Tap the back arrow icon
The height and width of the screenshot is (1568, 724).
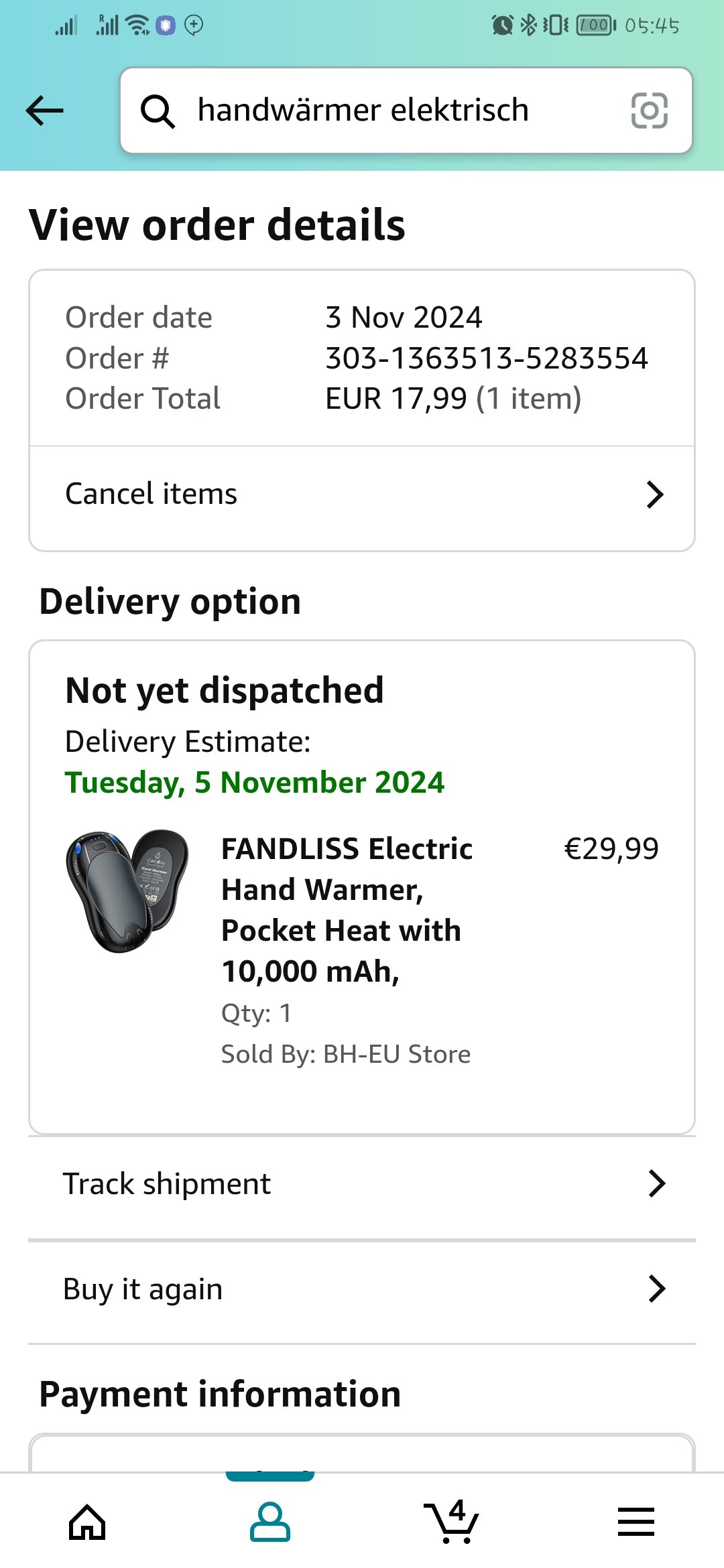(44, 111)
